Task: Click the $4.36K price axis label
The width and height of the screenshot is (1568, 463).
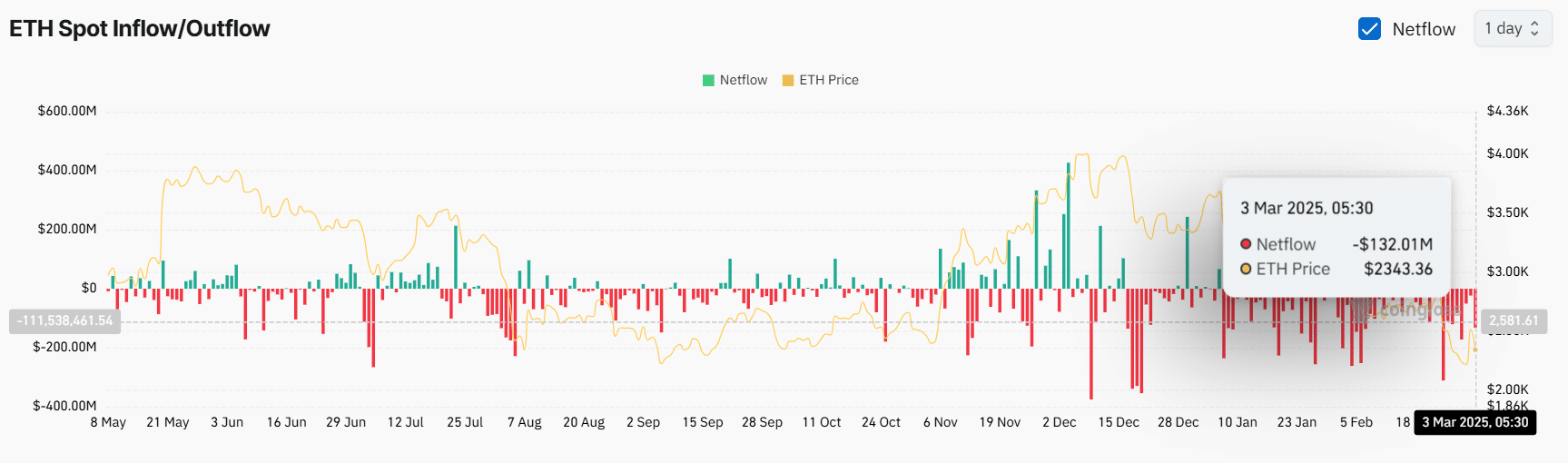Action: pyautogui.click(x=1508, y=111)
